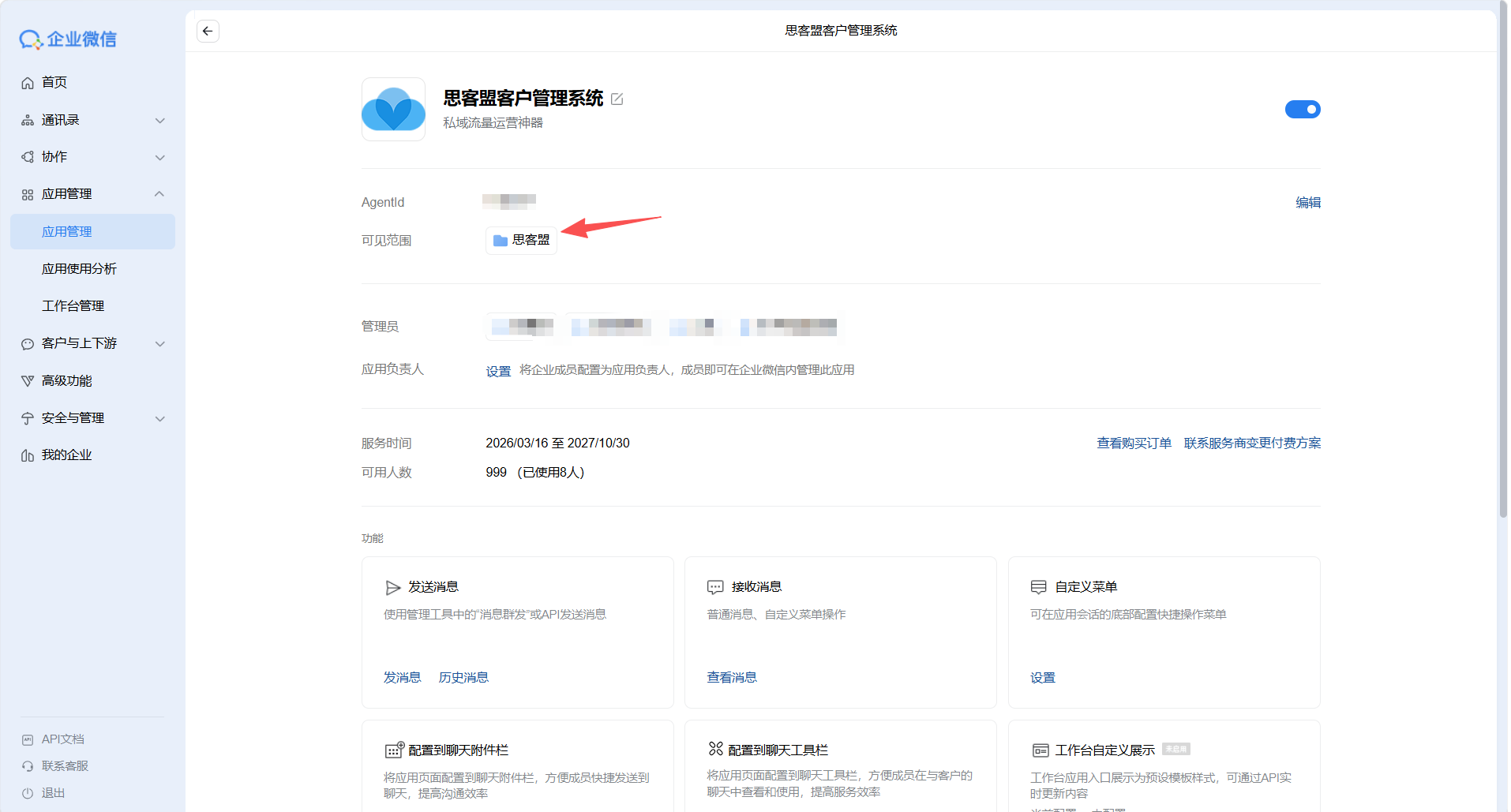Open 历史消息 link

463,678
